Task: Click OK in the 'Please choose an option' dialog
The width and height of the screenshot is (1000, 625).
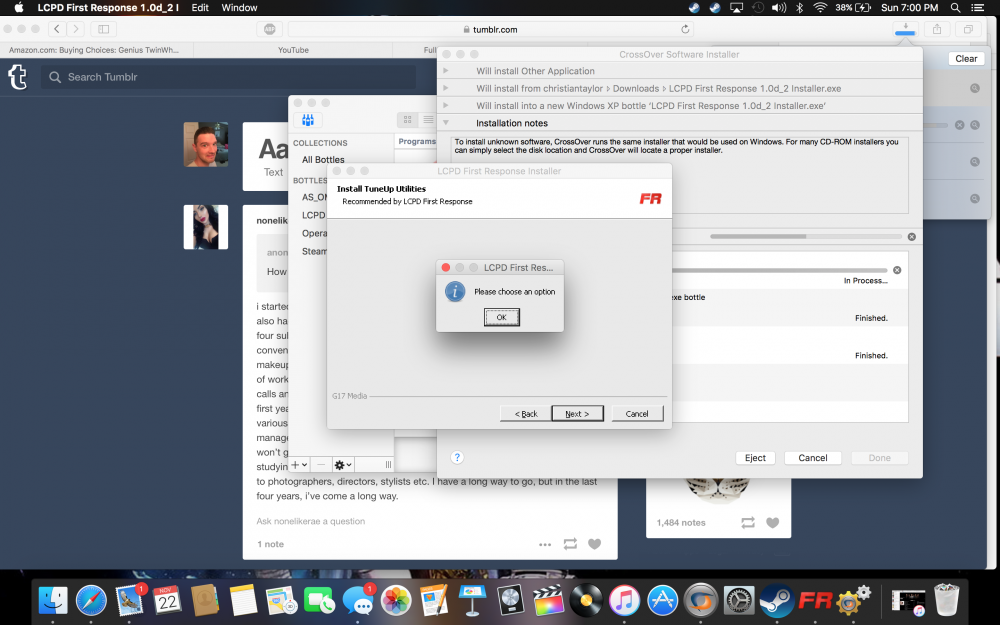Action: [x=501, y=317]
